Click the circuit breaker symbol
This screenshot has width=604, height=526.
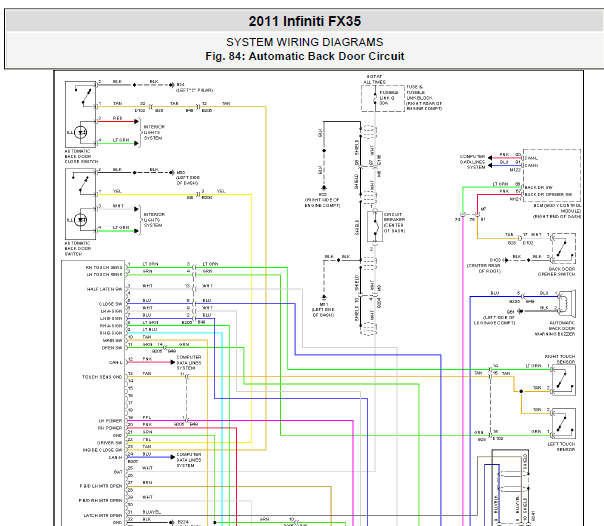(x=375, y=226)
